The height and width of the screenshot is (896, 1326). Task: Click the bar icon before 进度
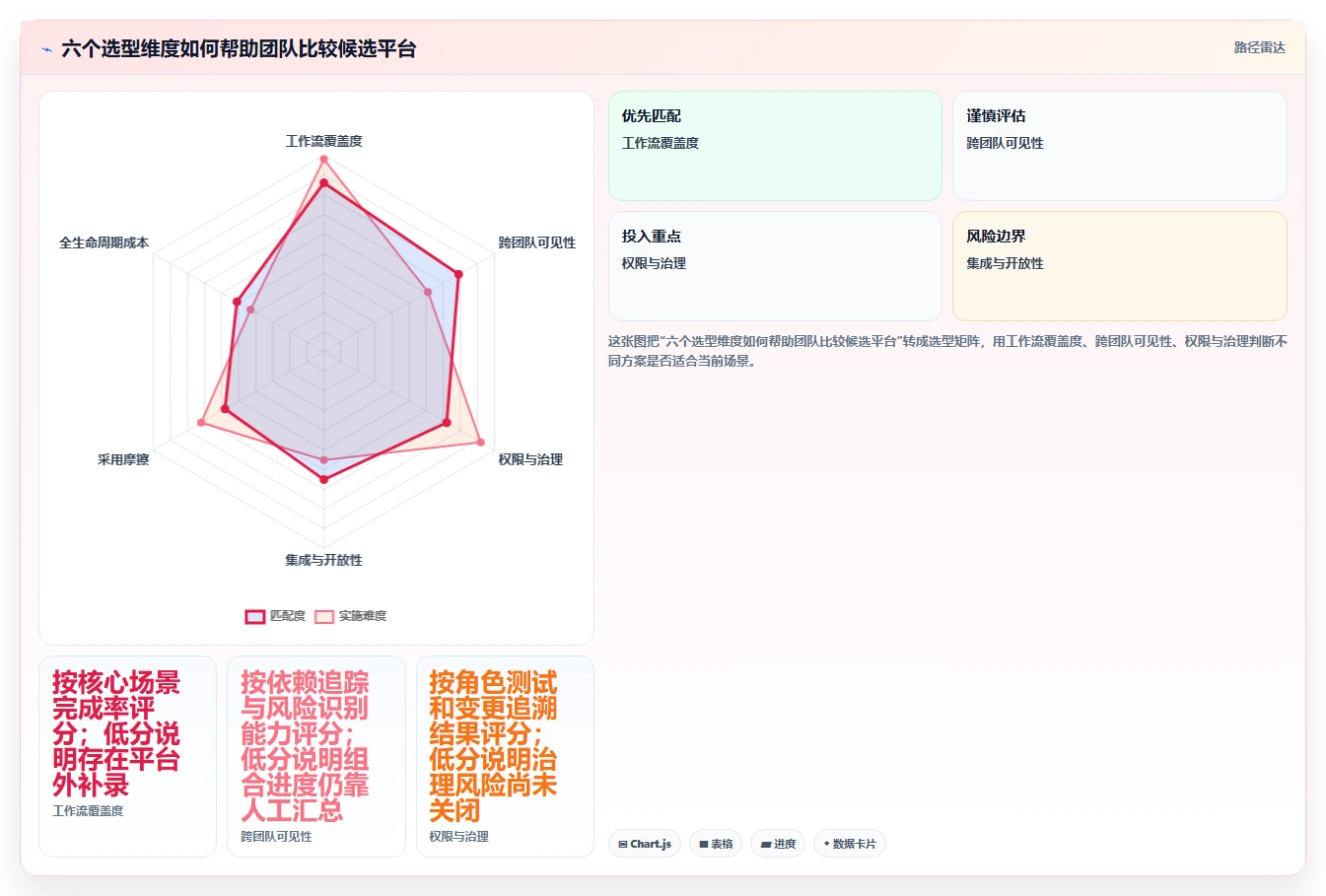(x=766, y=845)
